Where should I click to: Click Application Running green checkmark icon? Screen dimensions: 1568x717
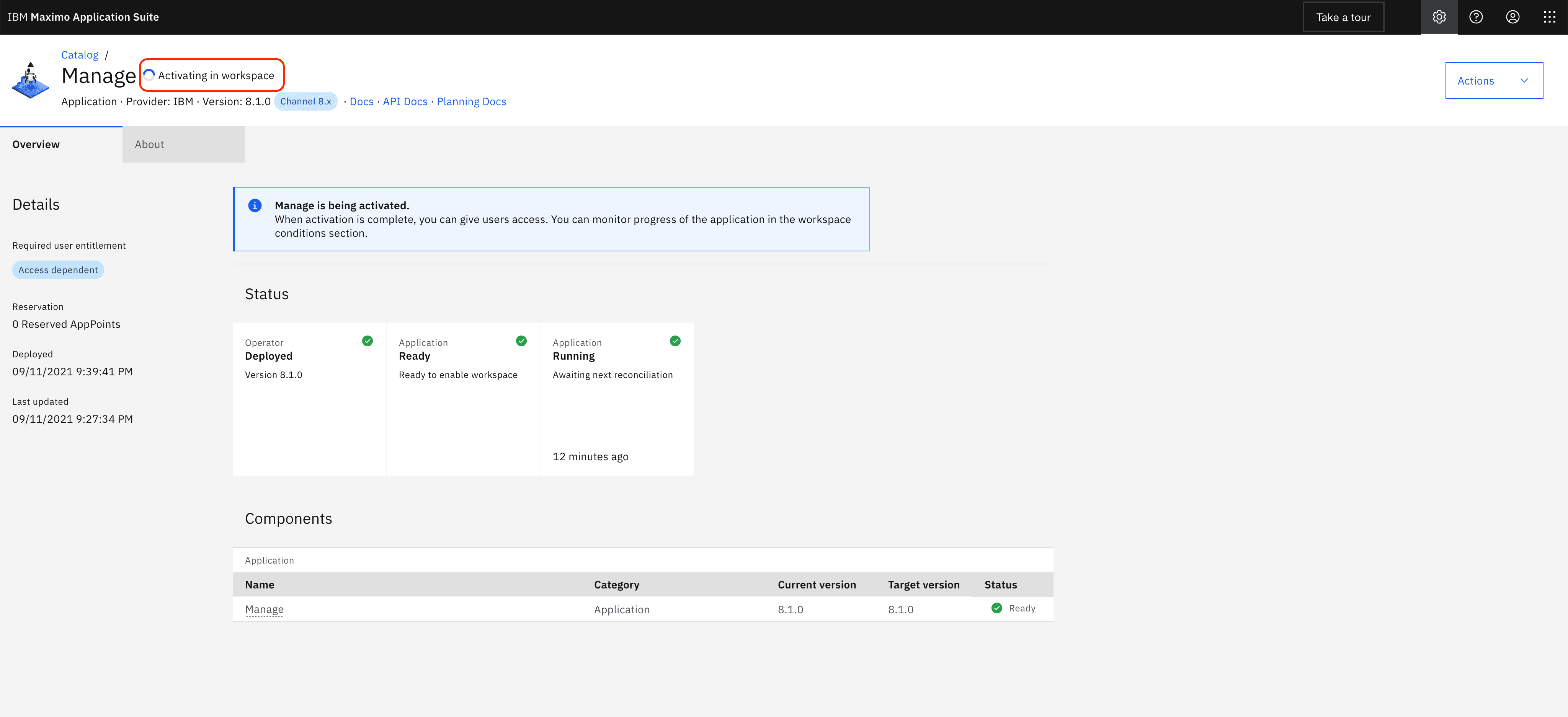[x=675, y=341]
